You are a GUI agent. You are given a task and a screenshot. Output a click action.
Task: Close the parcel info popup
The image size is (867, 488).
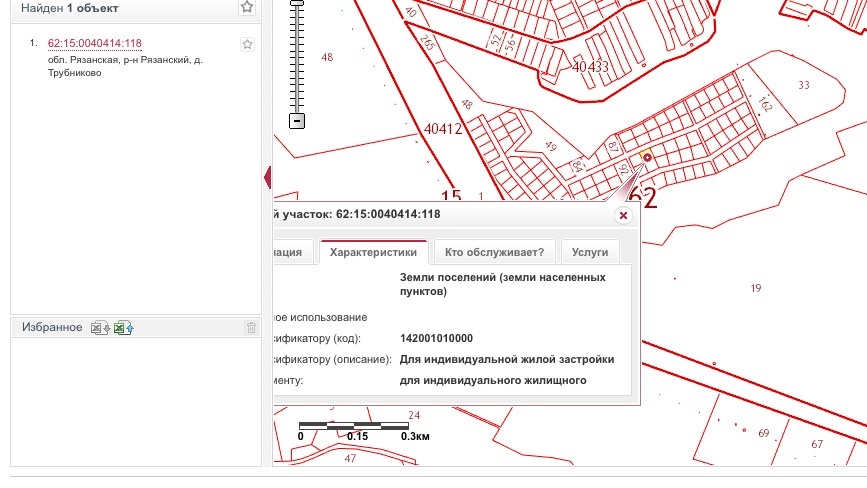pos(623,215)
